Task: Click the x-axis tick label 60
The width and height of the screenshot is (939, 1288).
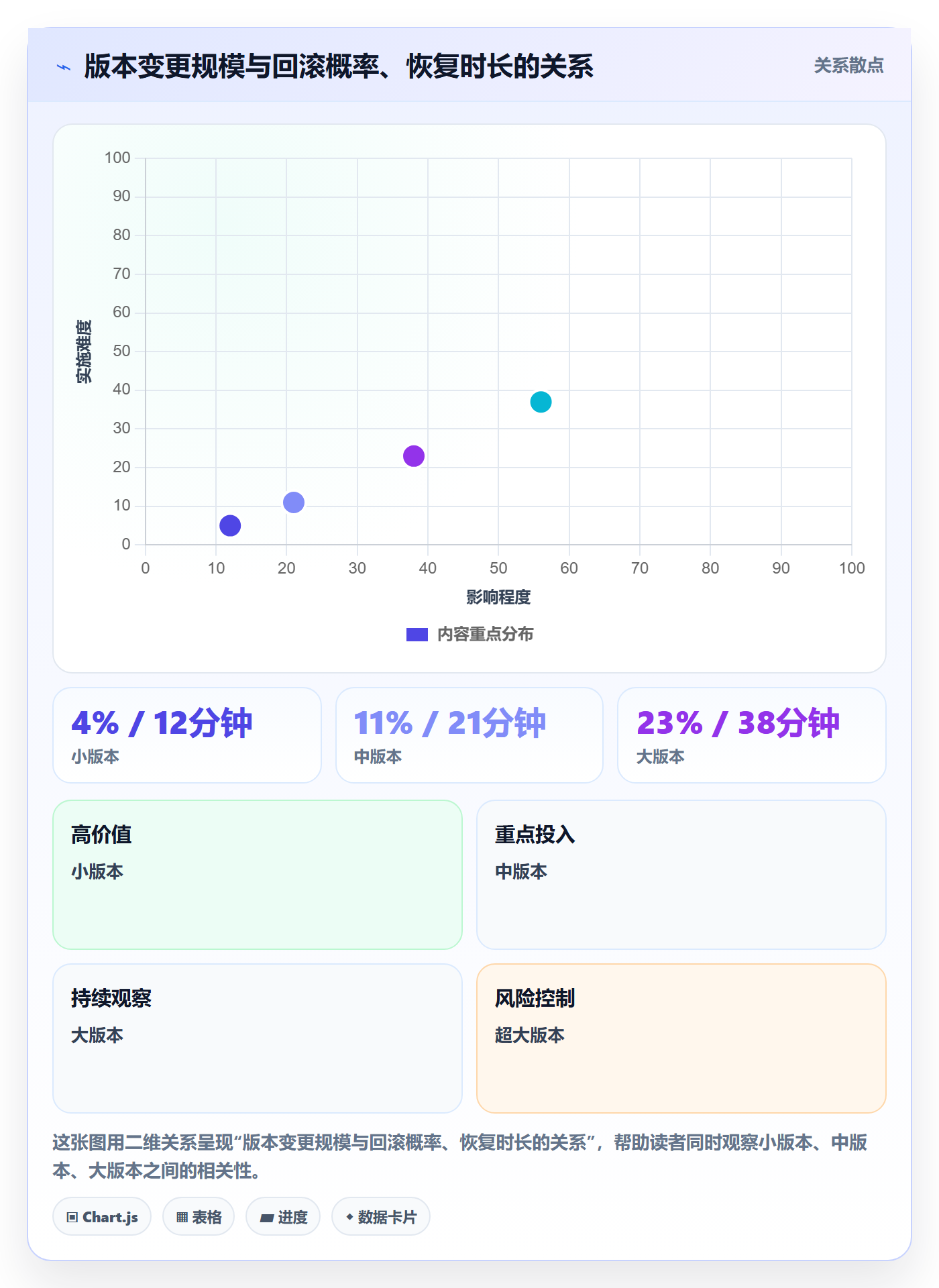Action: 569,568
